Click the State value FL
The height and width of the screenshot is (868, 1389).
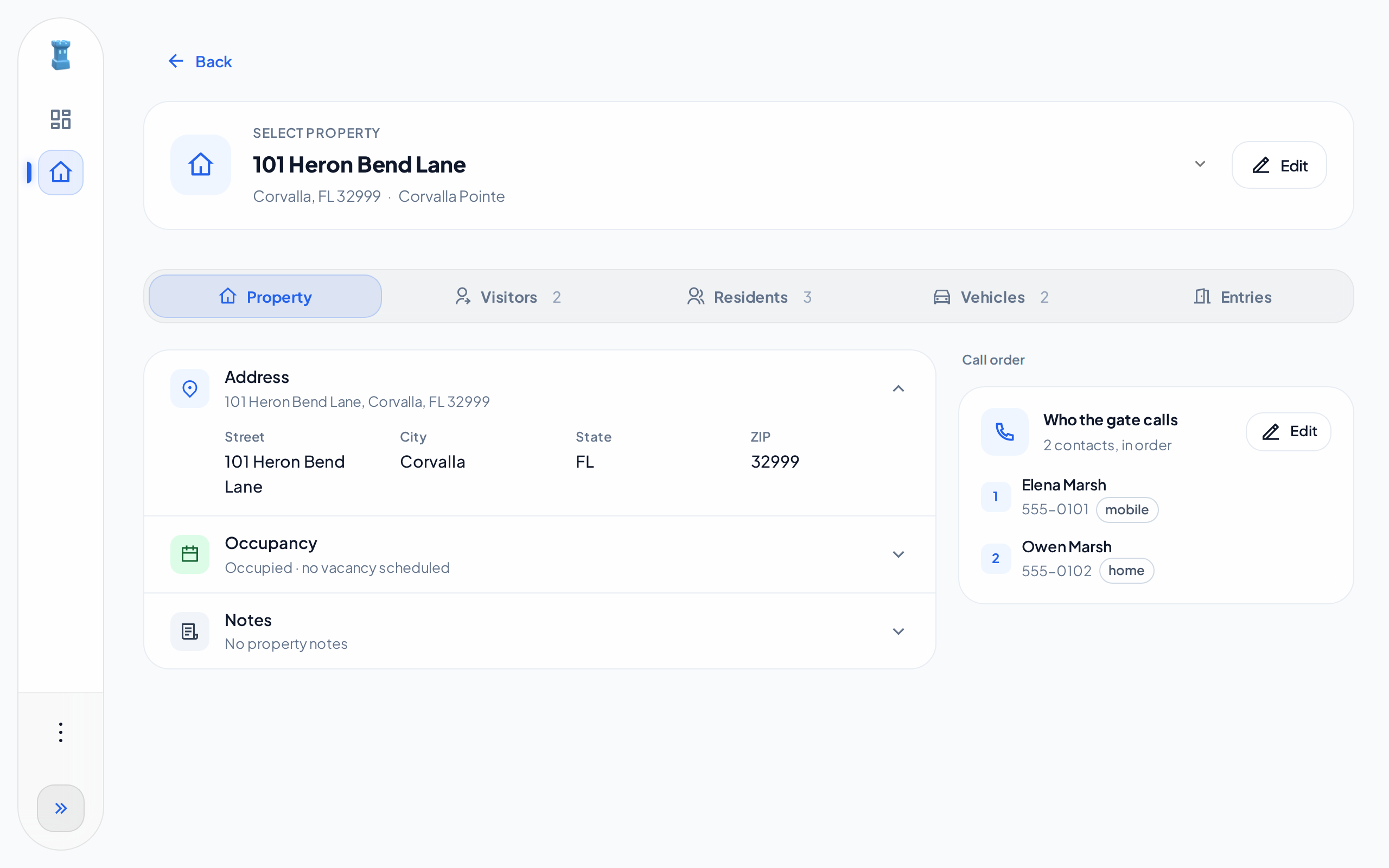click(x=585, y=462)
